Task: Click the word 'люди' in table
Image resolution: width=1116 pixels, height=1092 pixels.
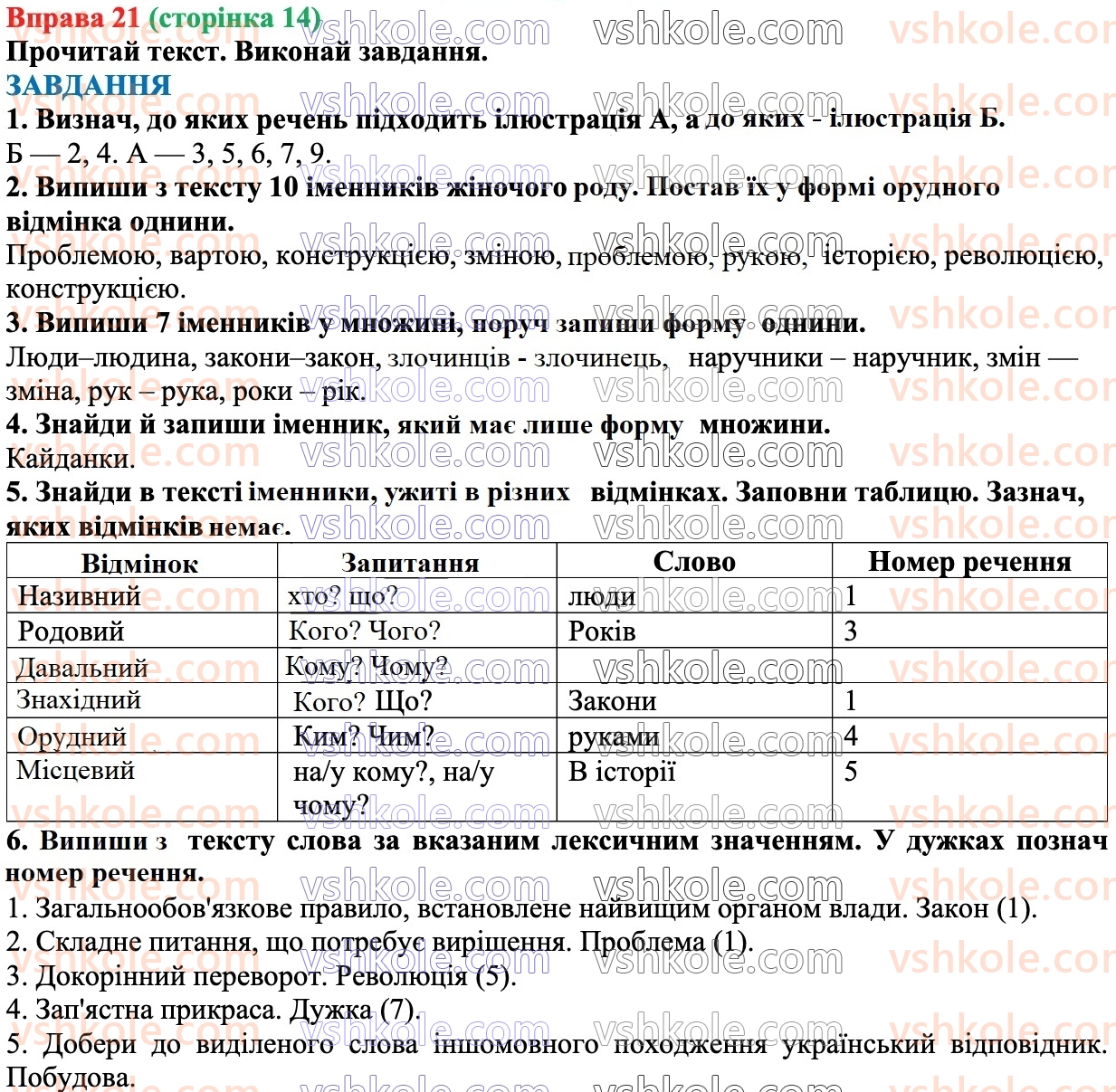Action: (x=602, y=597)
